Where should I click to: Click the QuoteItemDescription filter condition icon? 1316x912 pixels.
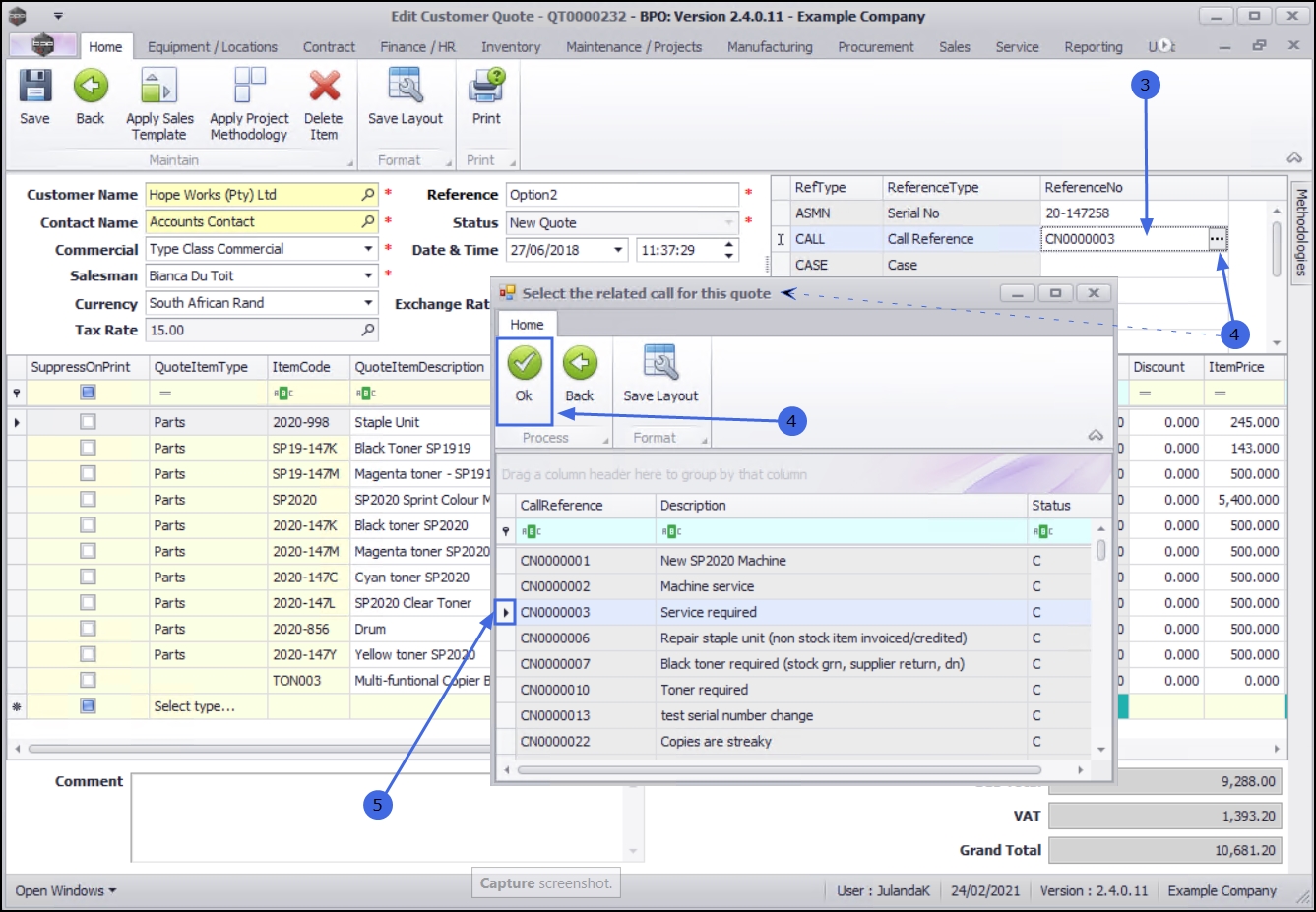pyautogui.click(x=366, y=394)
